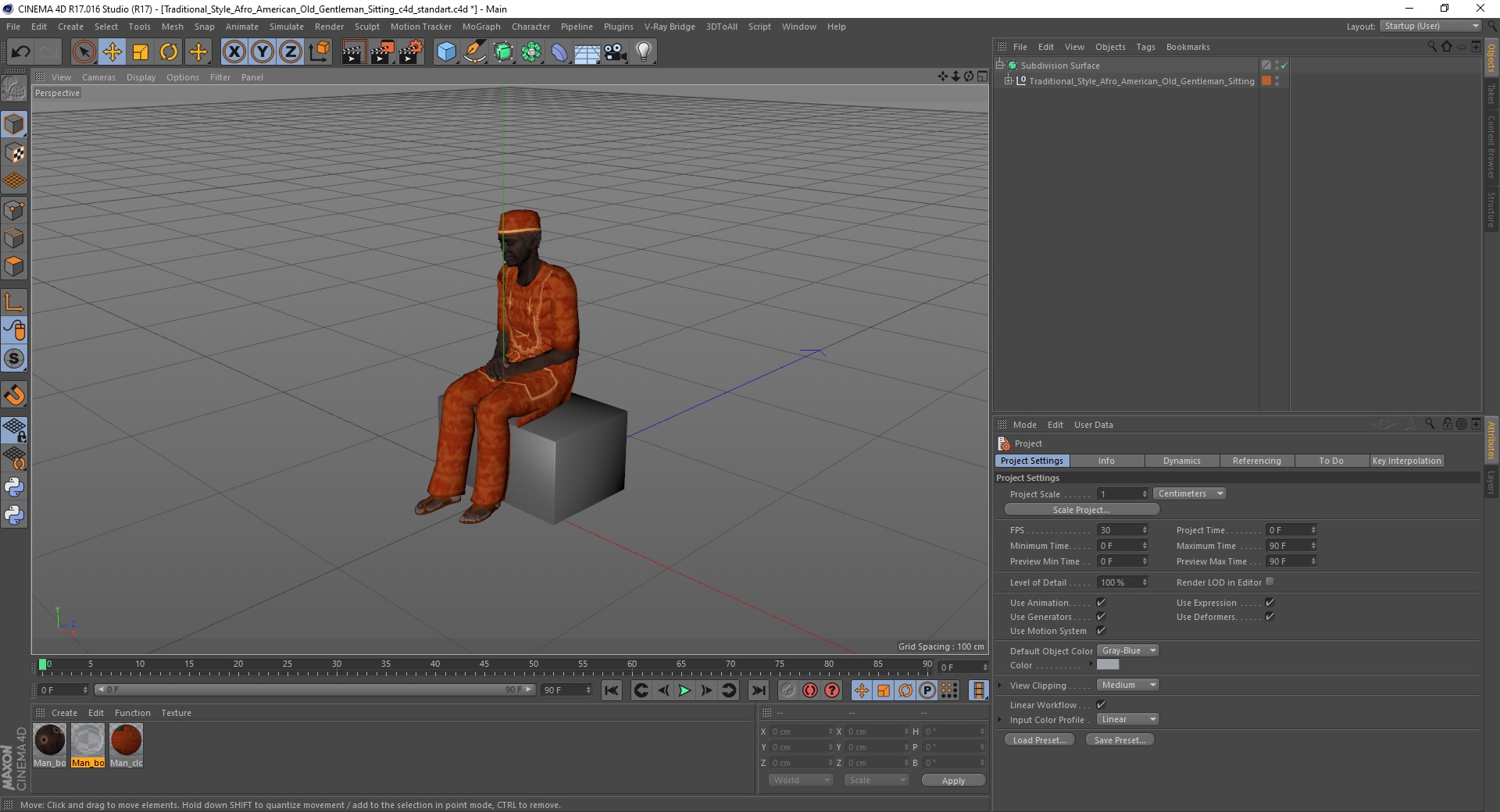The image size is (1500, 812).
Task: Click Record Active Objects button
Action: click(x=787, y=690)
